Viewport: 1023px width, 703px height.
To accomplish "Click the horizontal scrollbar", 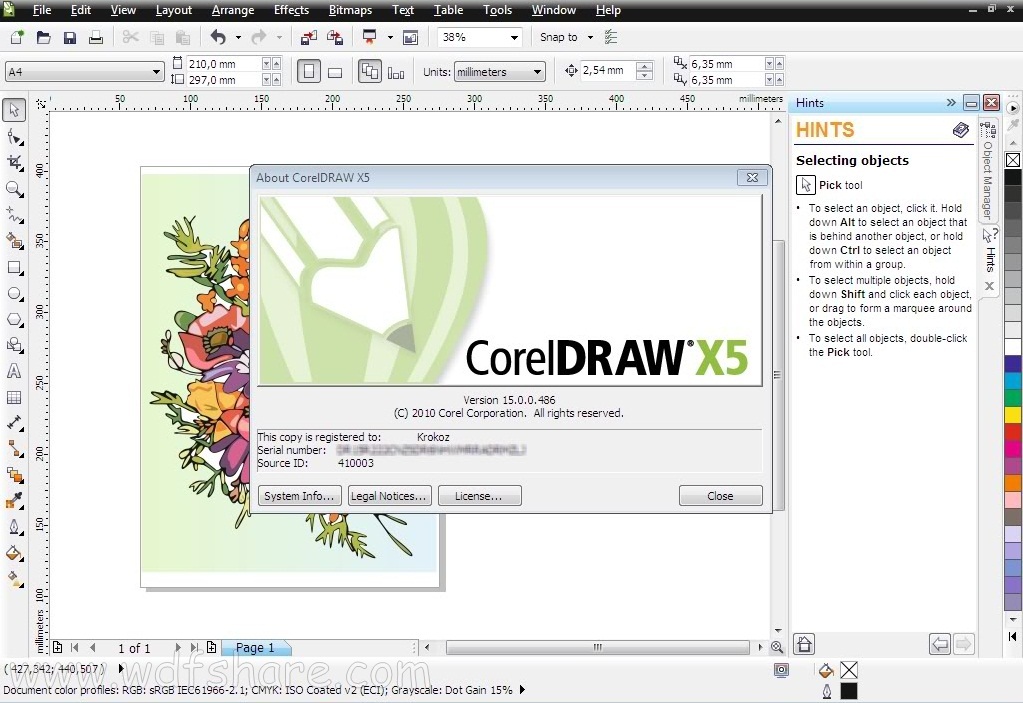I will 597,648.
